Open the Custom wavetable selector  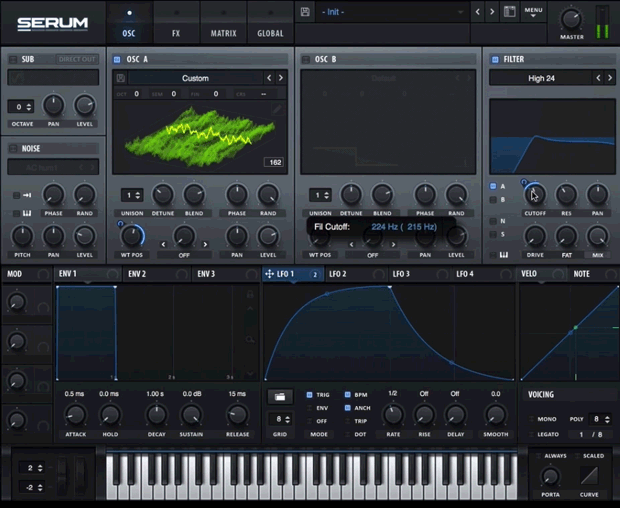pos(195,78)
